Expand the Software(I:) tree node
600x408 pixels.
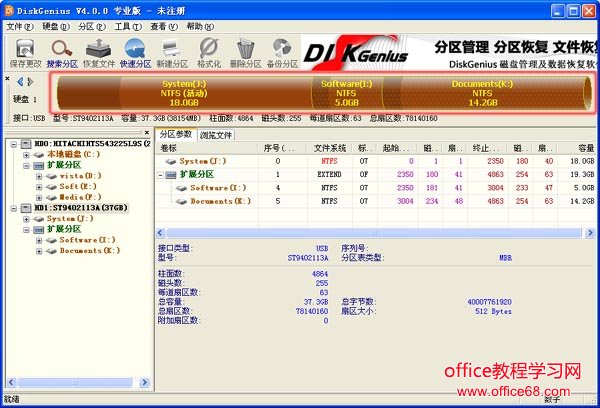(39, 241)
